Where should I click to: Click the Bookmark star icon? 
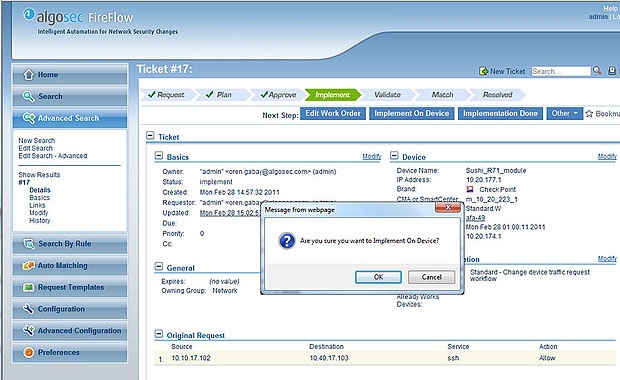point(589,113)
